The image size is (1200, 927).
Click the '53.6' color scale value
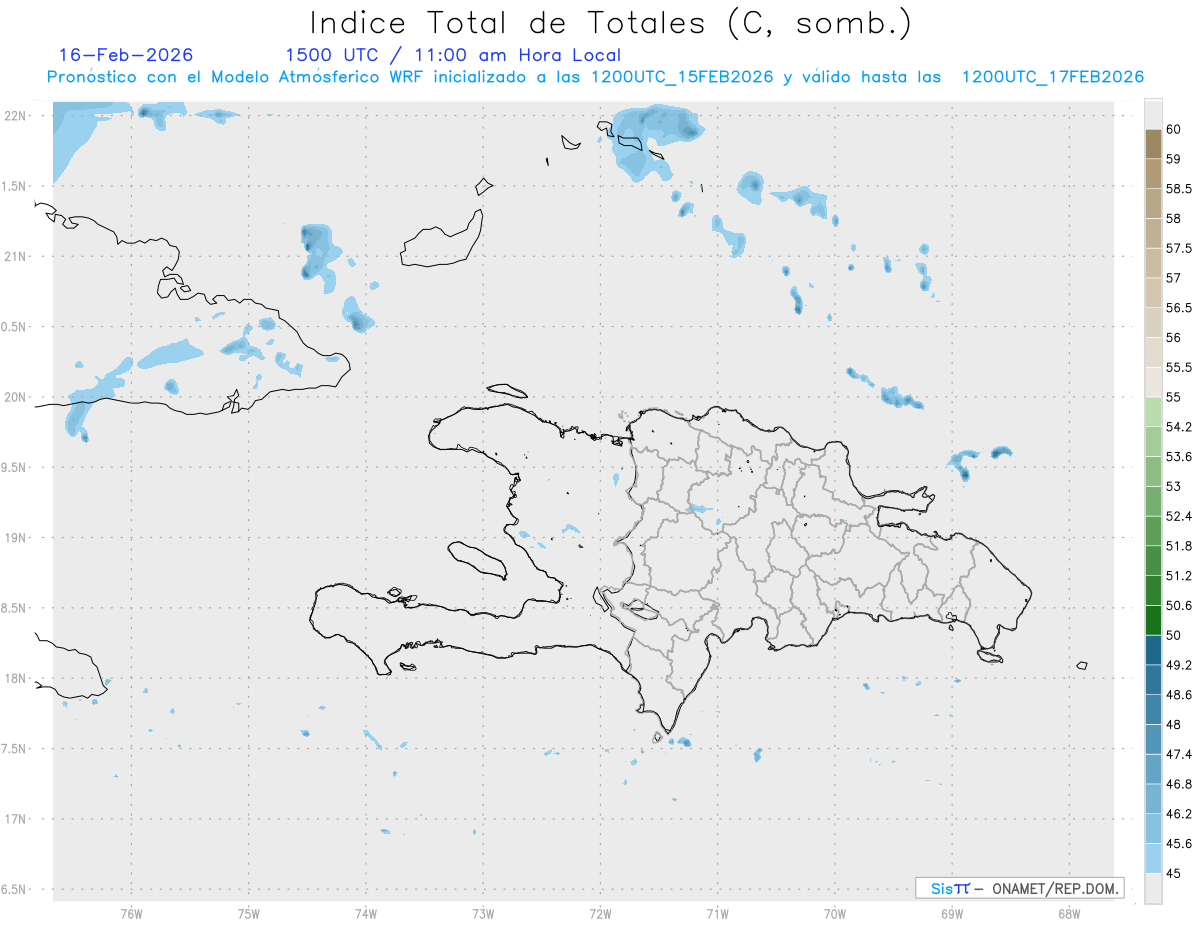pyautogui.click(x=1178, y=456)
